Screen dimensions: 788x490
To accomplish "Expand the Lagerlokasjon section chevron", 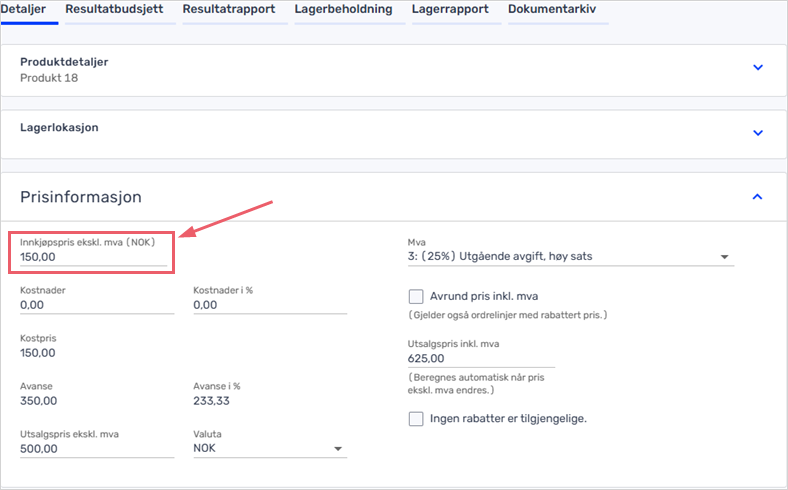I will (x=758, y=133).
